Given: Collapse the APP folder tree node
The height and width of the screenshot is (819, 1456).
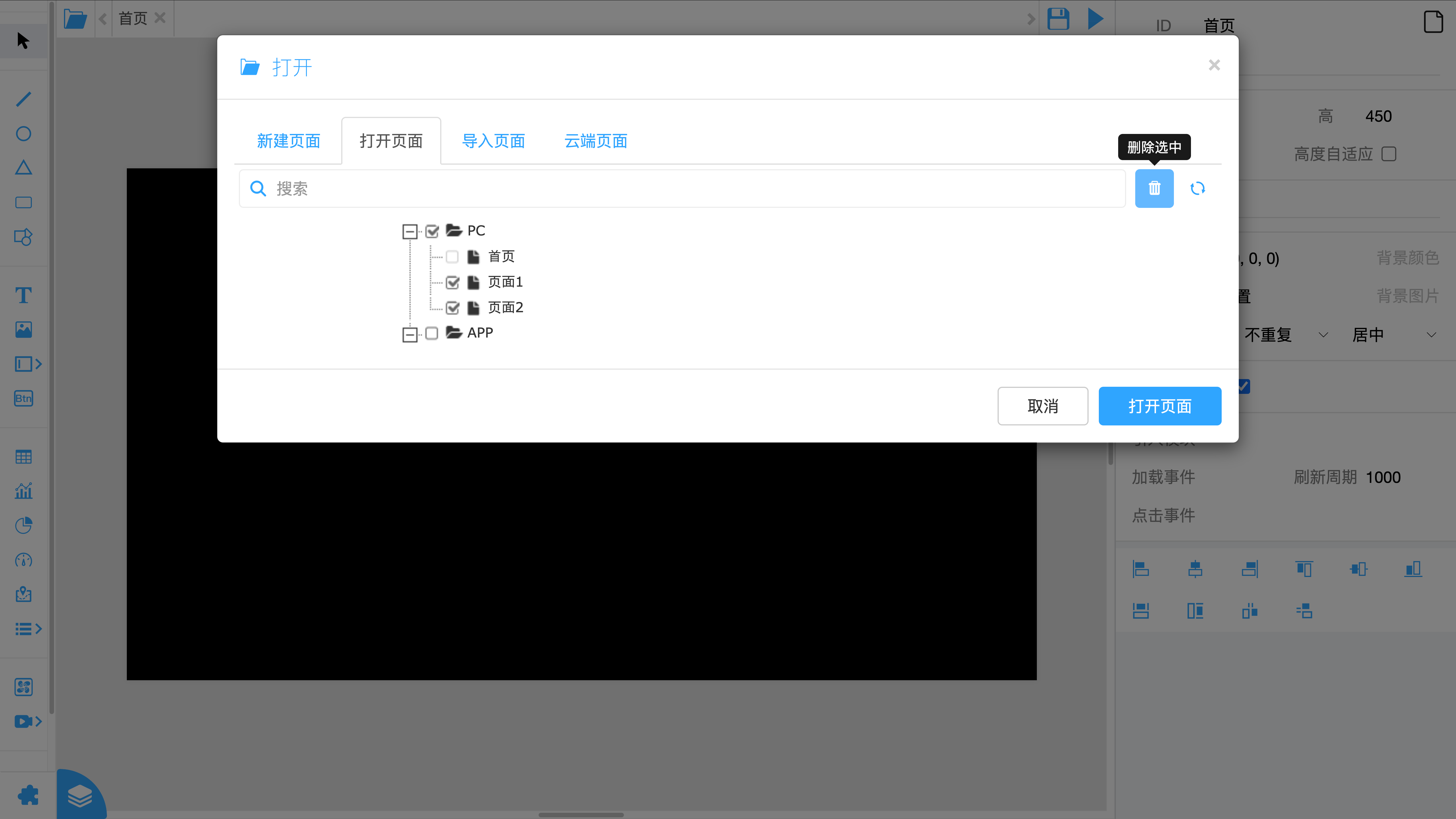Looking at the screenshot, I should tap(410, 334).
